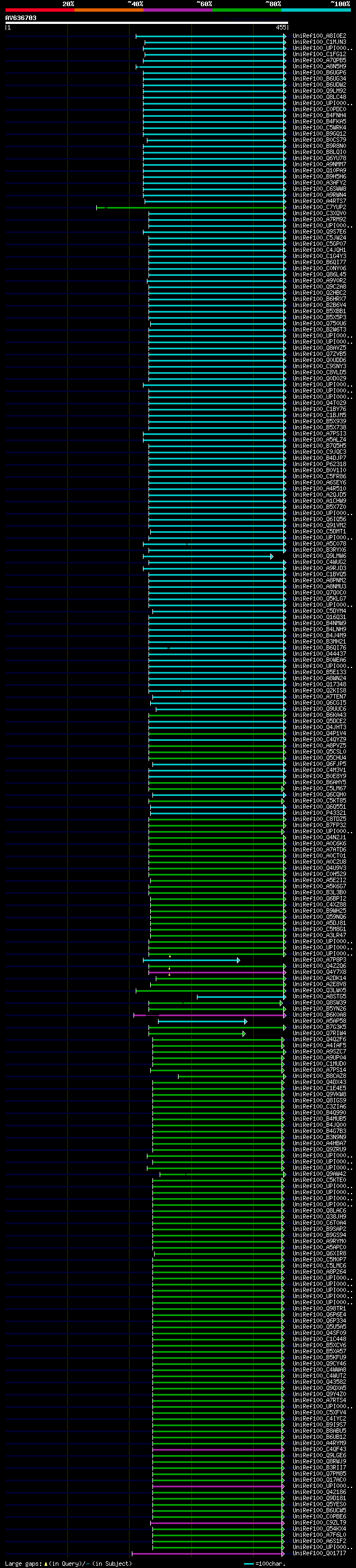Click the green ~80% legend color segment
The height and width of the screenshot is (1568, 356).
247,10
